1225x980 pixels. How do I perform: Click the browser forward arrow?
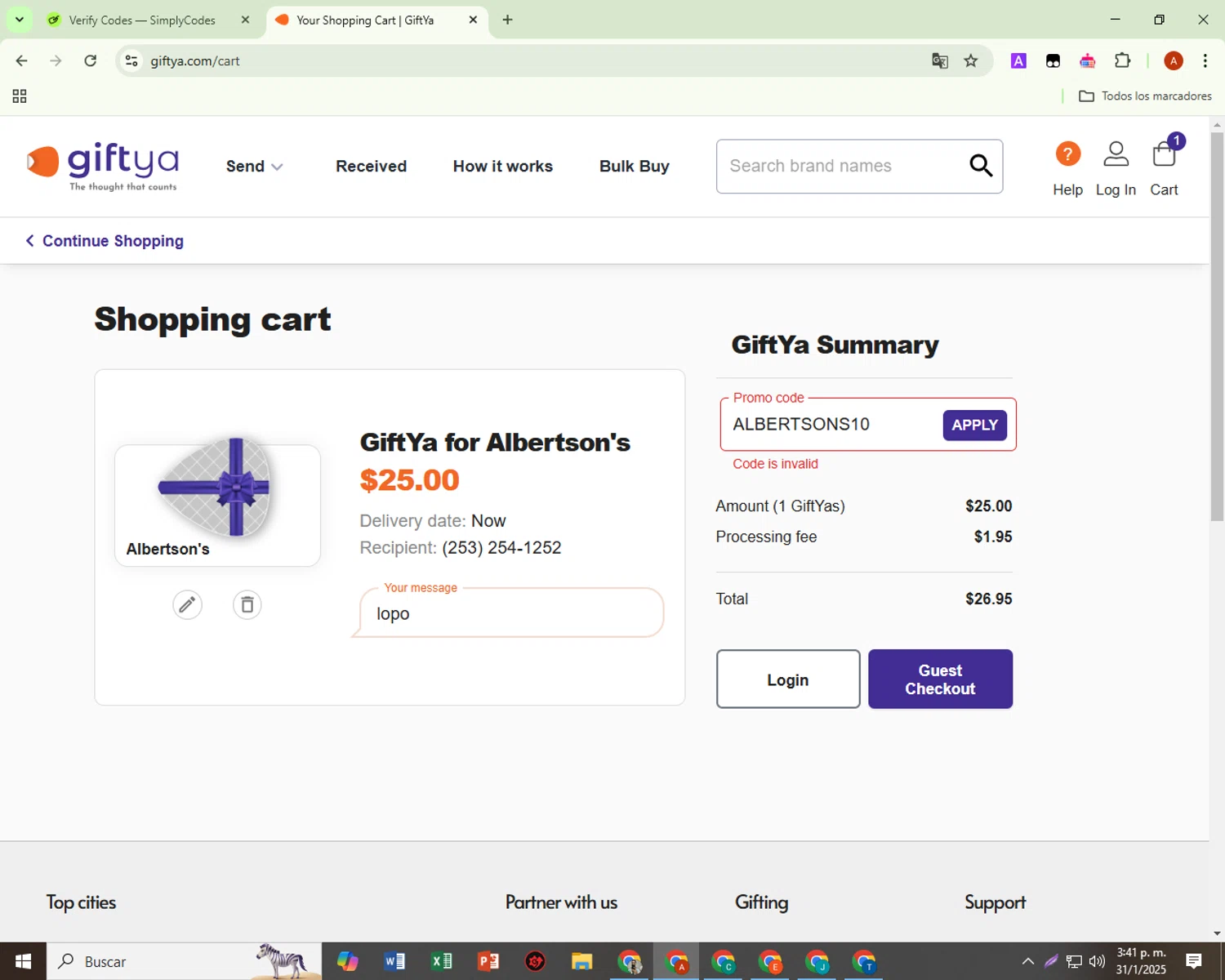[x=56, y=60]
